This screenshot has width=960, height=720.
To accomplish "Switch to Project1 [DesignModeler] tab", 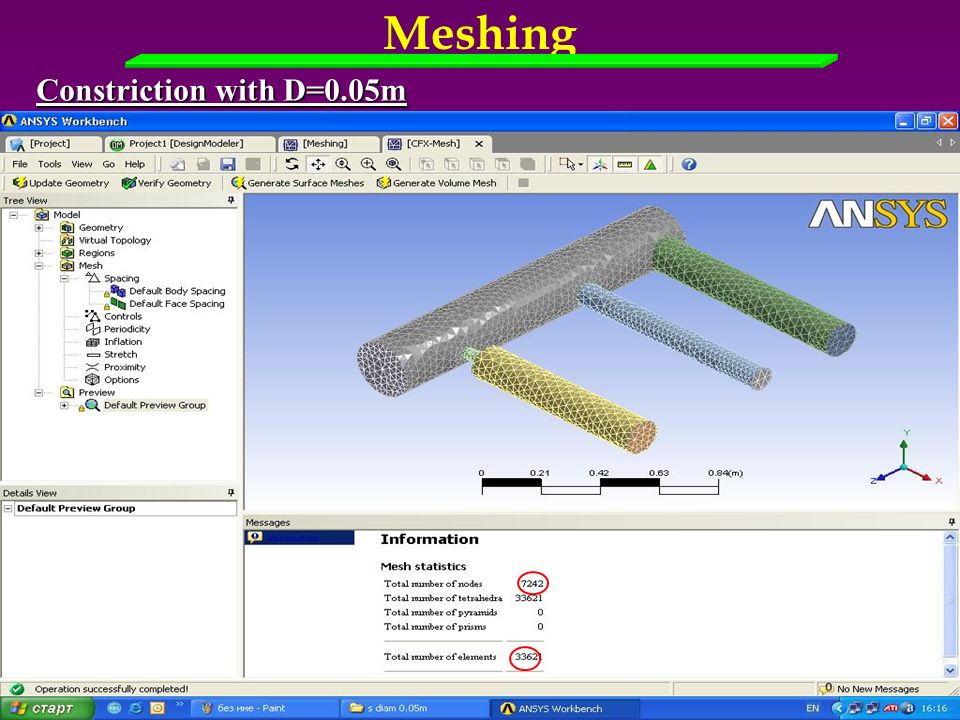I will click(189, 144).
